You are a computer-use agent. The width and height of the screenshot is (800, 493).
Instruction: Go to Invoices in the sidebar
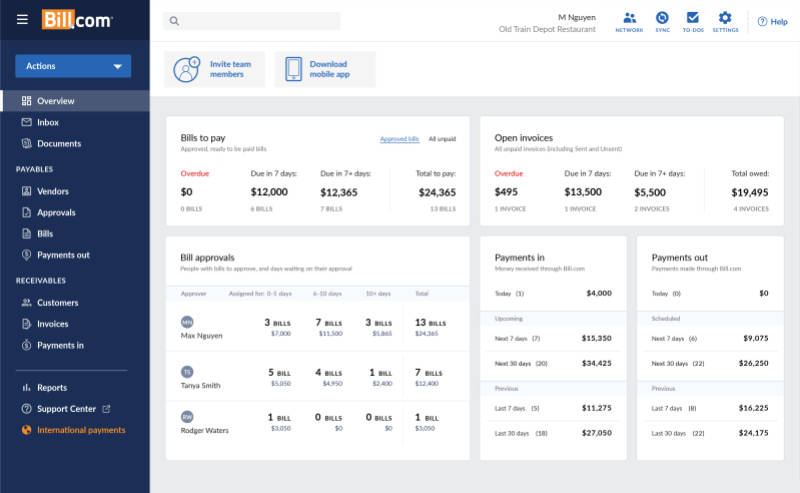(x=53, y=324)
